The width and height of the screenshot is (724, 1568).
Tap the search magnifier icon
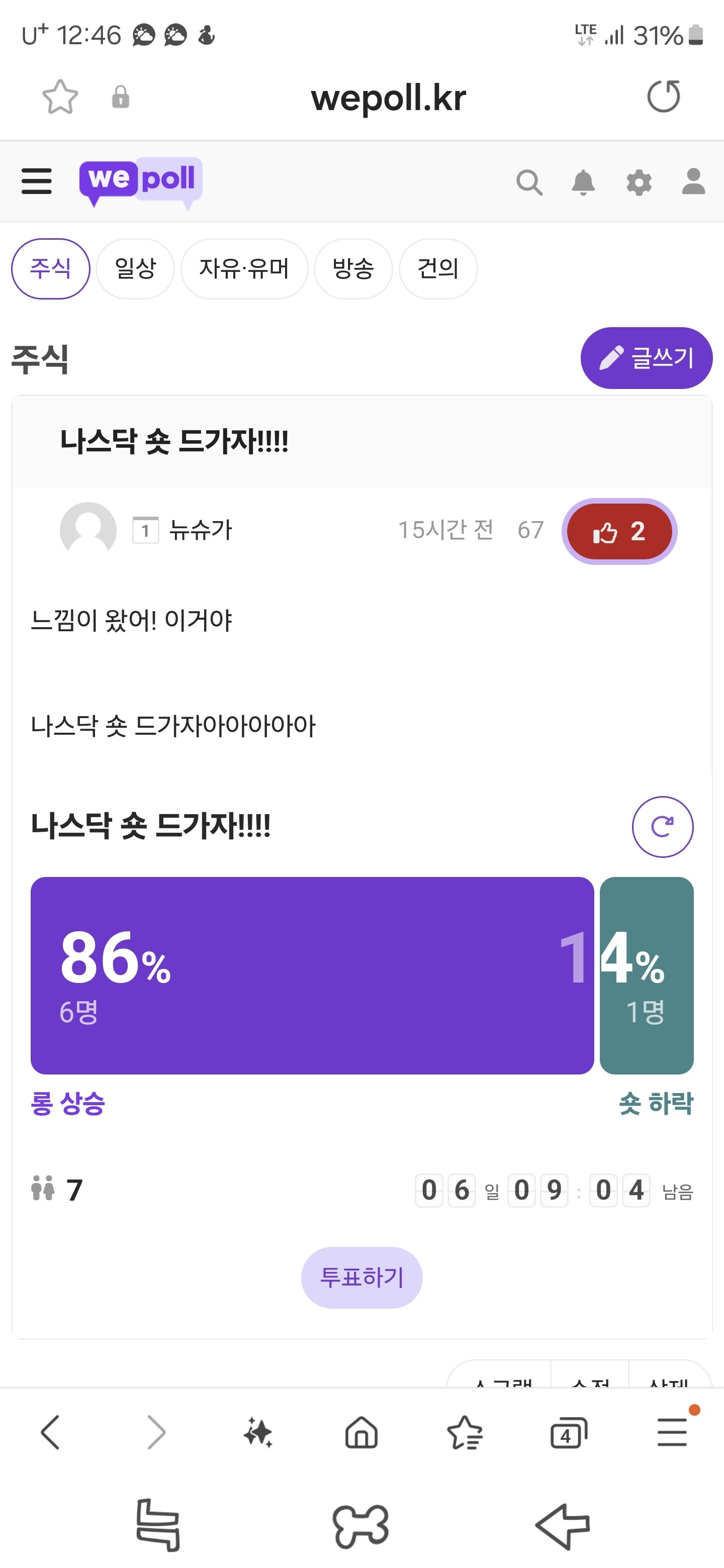click(528, 182)
